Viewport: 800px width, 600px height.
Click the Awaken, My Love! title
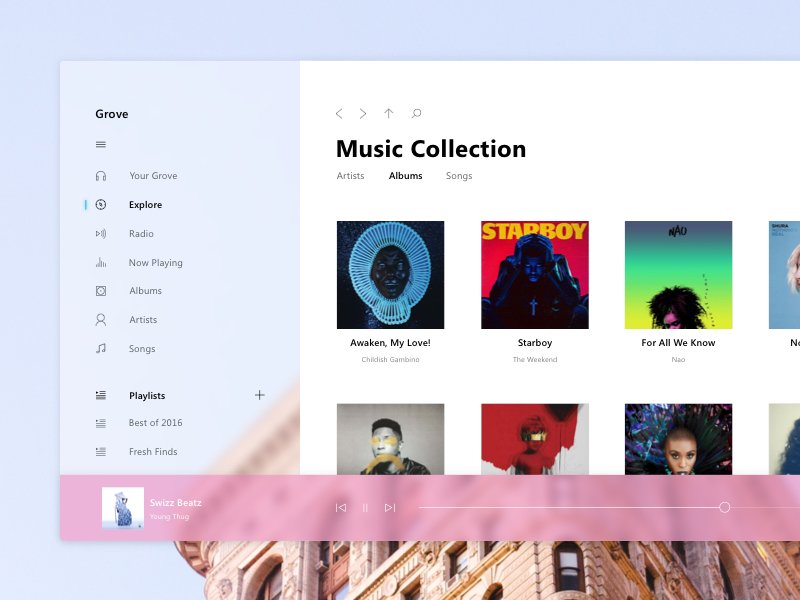tap(390, 343)
